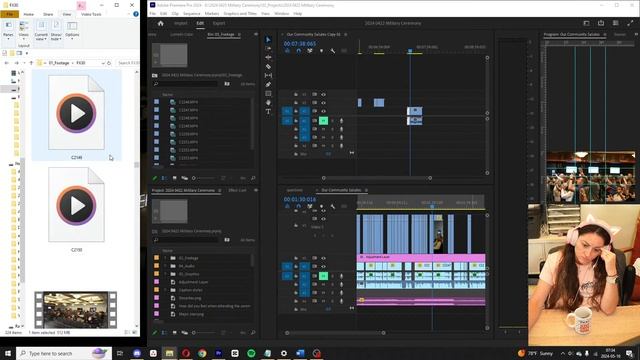Select the Razor tool
Image resolution: width=640 pixels, height=360 pixels.
pyautogui.click(x=268, y=67)
